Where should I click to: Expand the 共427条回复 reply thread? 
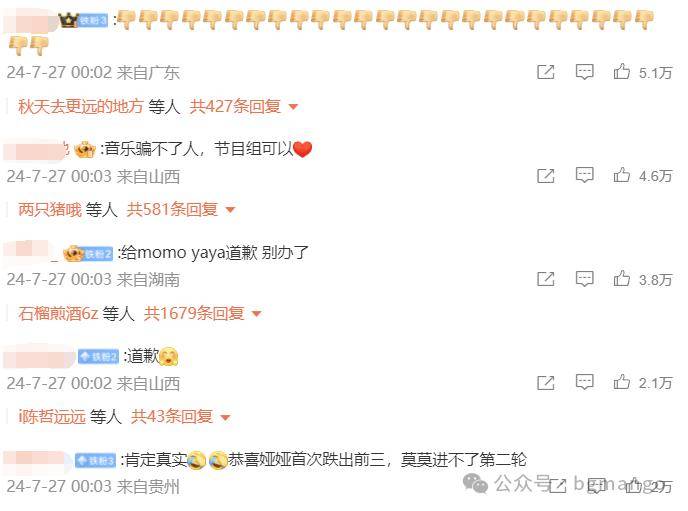244,106
